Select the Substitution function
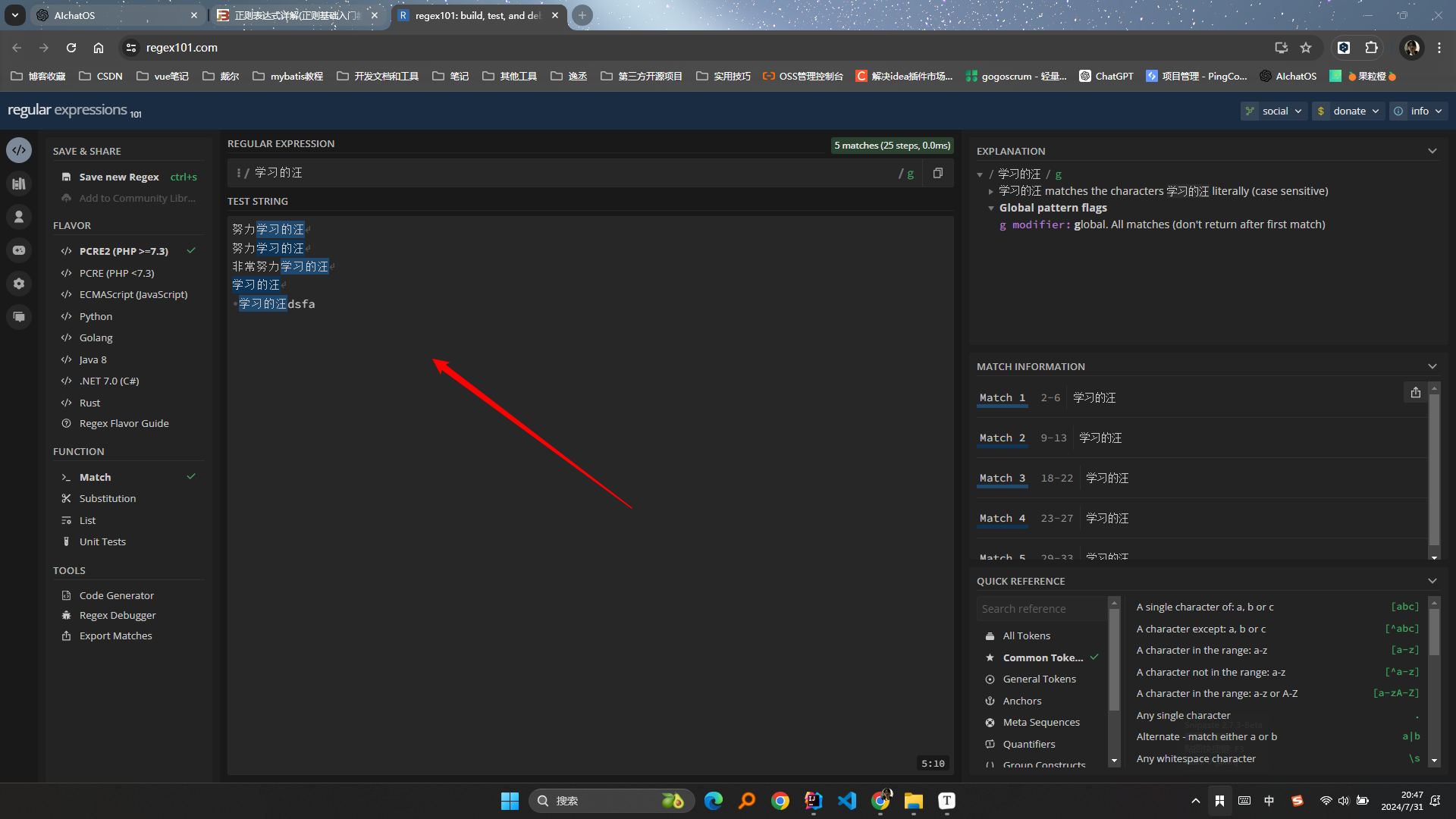 tap(108, 498)
